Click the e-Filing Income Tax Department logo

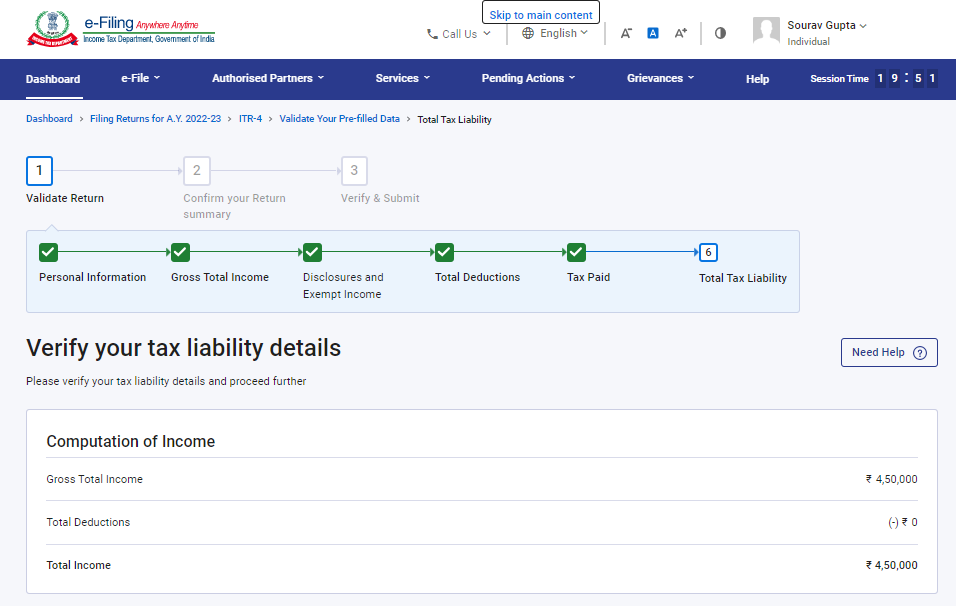point(121,29)
